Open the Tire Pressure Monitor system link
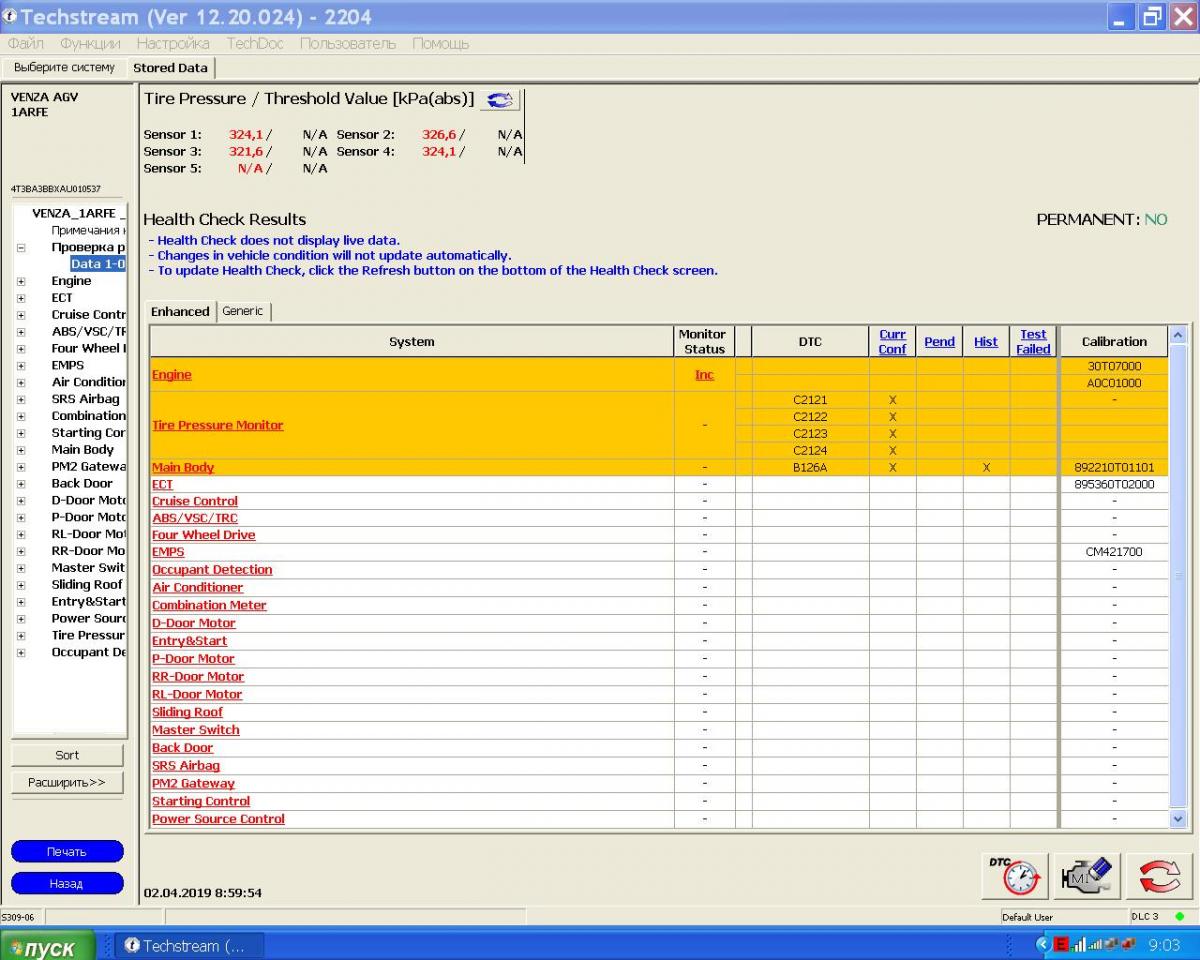The height and width of the screenshot is (960, 1200). [217, 425]
